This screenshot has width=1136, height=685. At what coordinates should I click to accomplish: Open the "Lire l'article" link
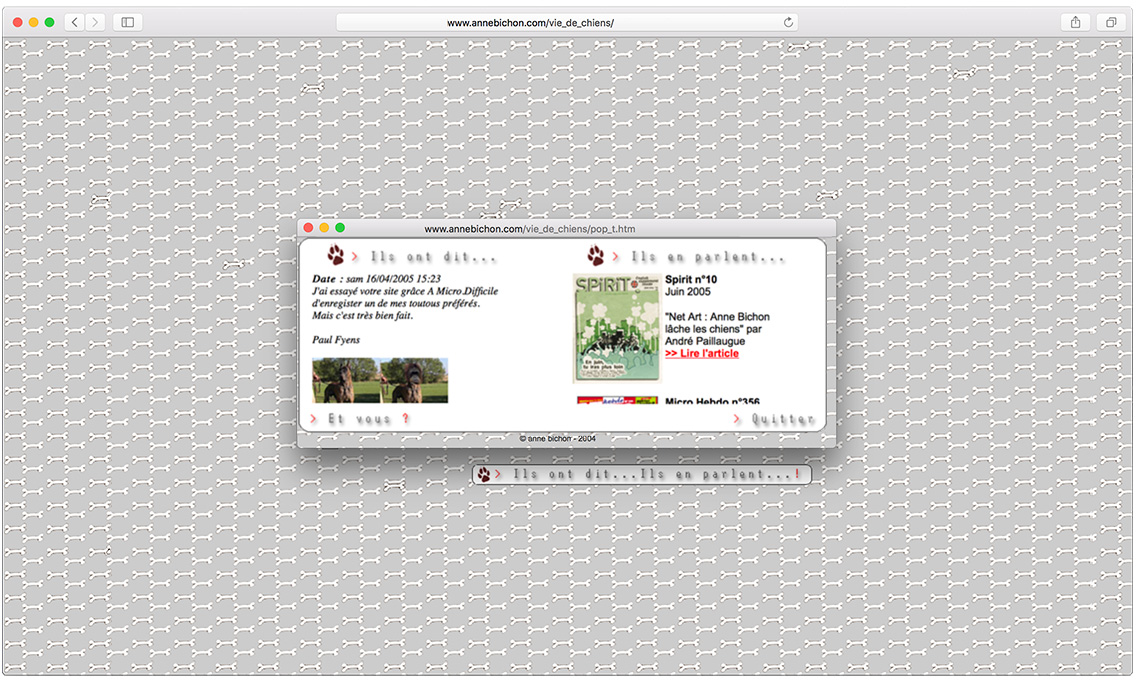702,354
